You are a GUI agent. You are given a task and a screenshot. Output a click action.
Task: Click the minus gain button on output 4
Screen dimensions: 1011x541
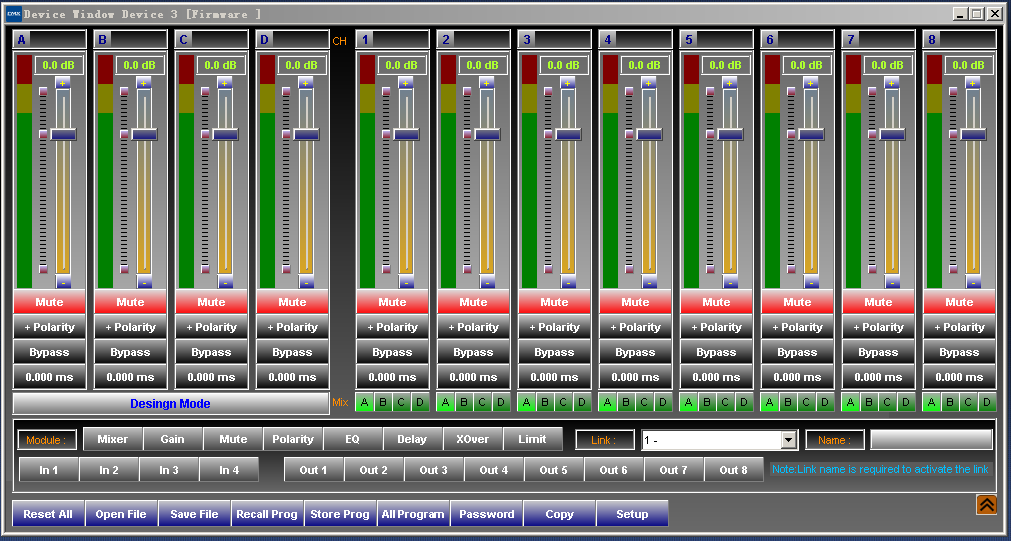click(x=649, y=282)
